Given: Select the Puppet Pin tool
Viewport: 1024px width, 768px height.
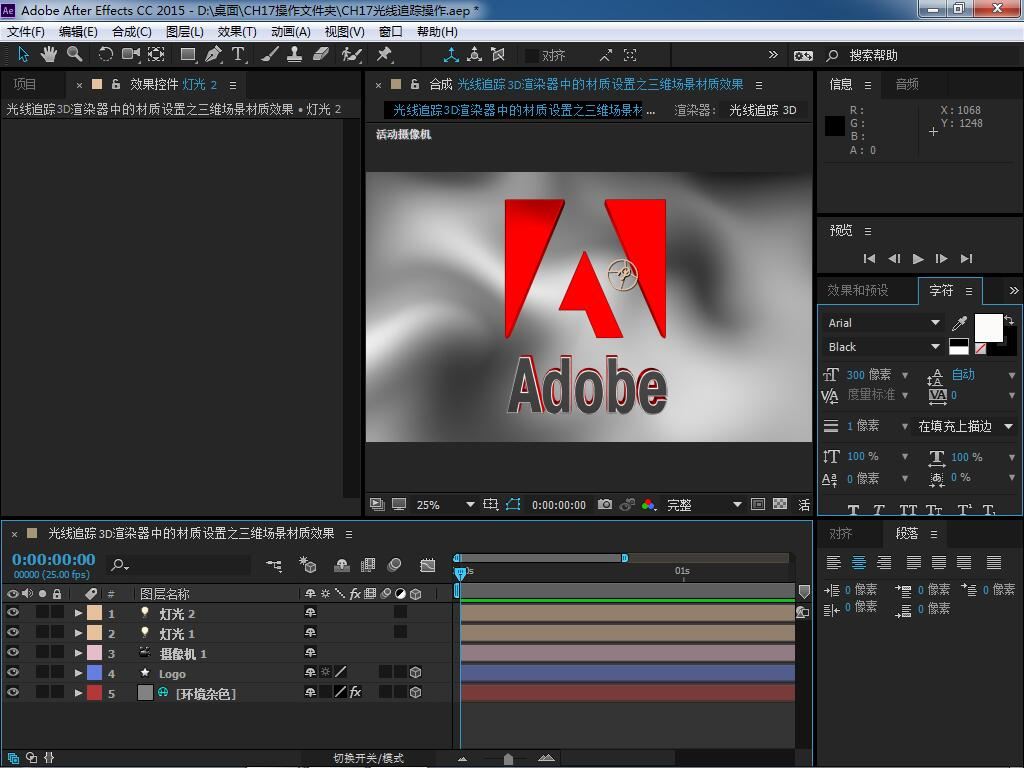Looking at the screenshot, I should coord(384,55).
